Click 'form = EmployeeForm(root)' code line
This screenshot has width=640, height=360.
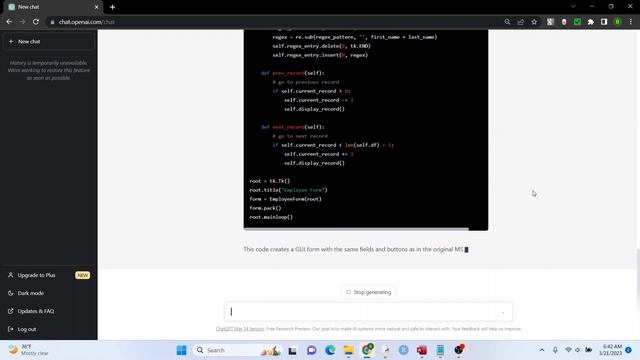pos(285,199)
